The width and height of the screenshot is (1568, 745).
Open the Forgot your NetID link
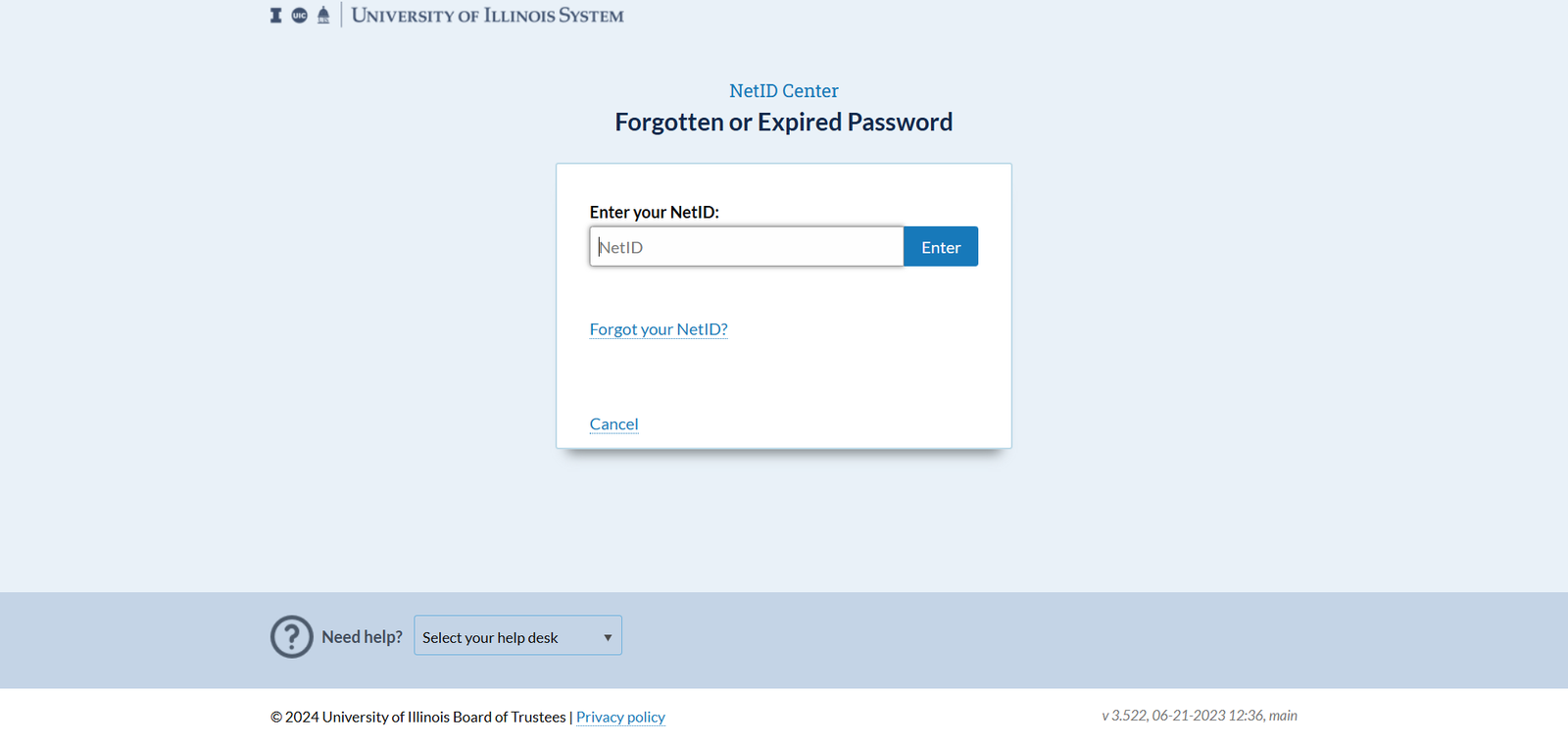658,328
